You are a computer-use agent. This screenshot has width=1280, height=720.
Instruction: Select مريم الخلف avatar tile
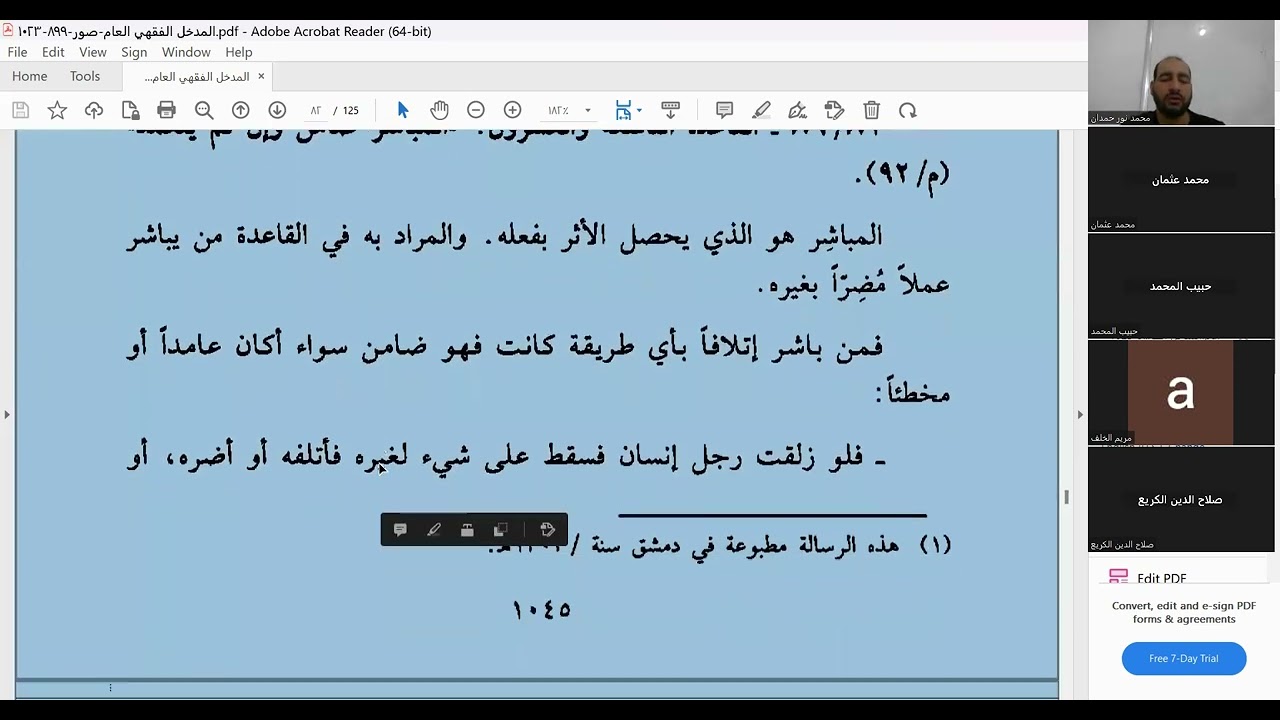[1181, 392]
